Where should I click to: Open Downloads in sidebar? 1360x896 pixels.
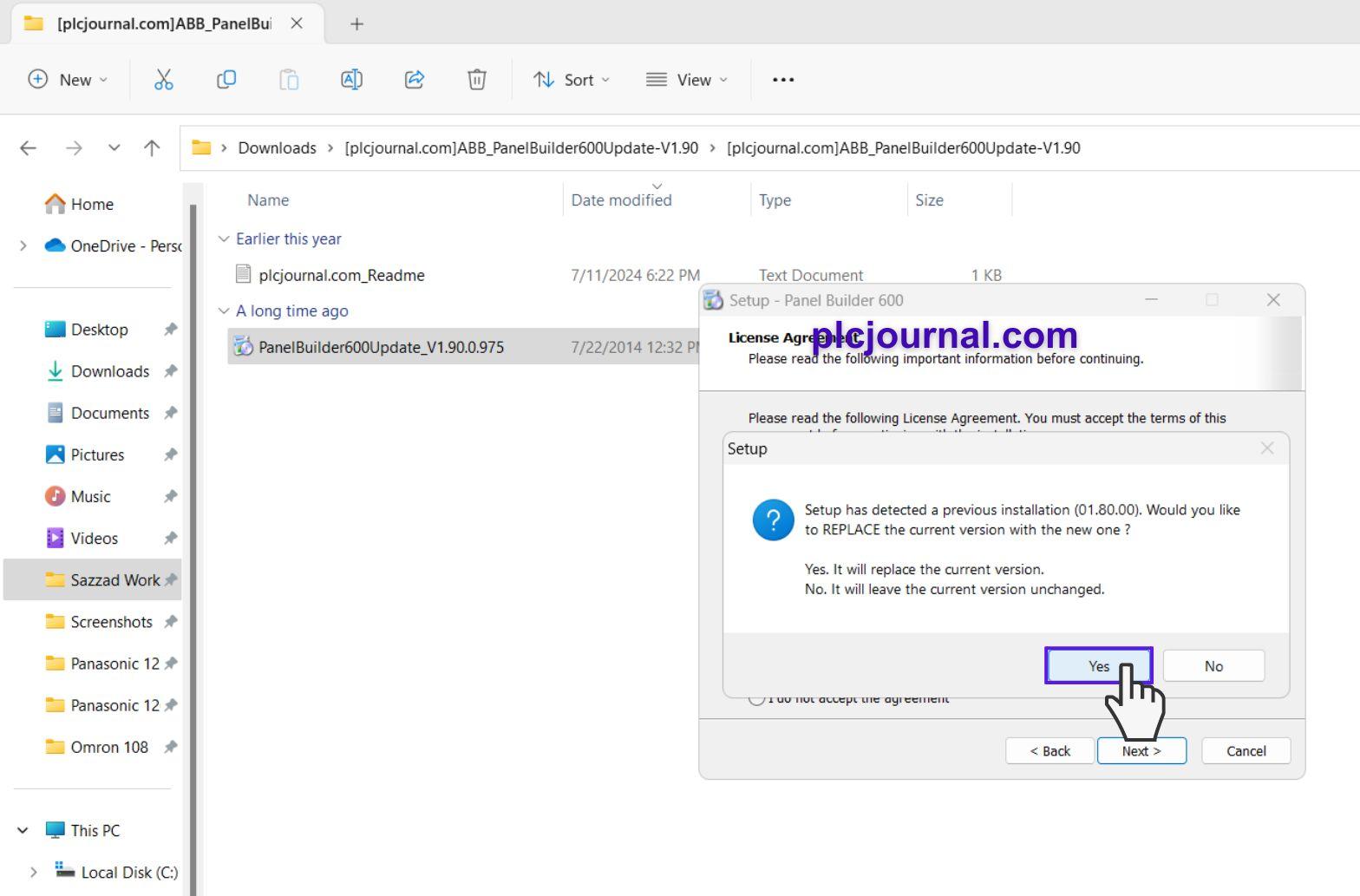pos(110,371)
